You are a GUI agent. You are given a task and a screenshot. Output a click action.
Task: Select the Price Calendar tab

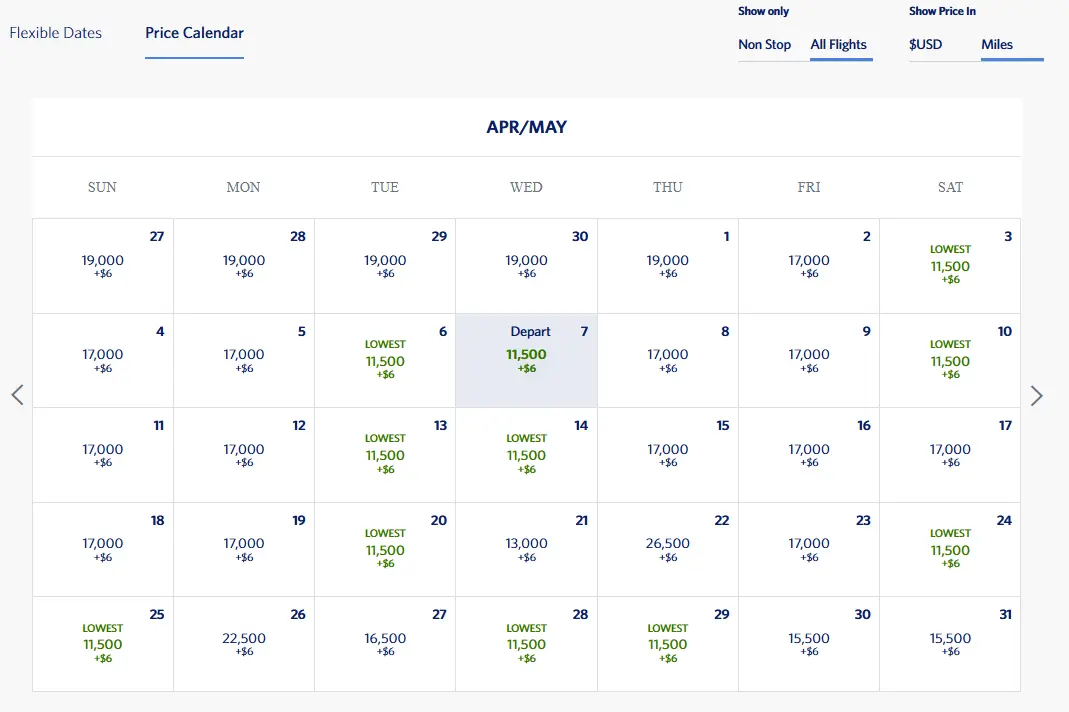pos(194,33)
